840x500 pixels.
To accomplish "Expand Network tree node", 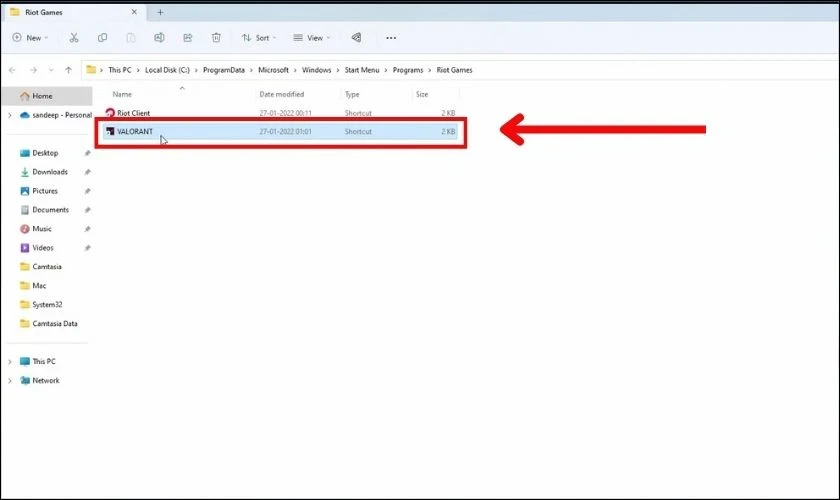I will tap(10, 380).
